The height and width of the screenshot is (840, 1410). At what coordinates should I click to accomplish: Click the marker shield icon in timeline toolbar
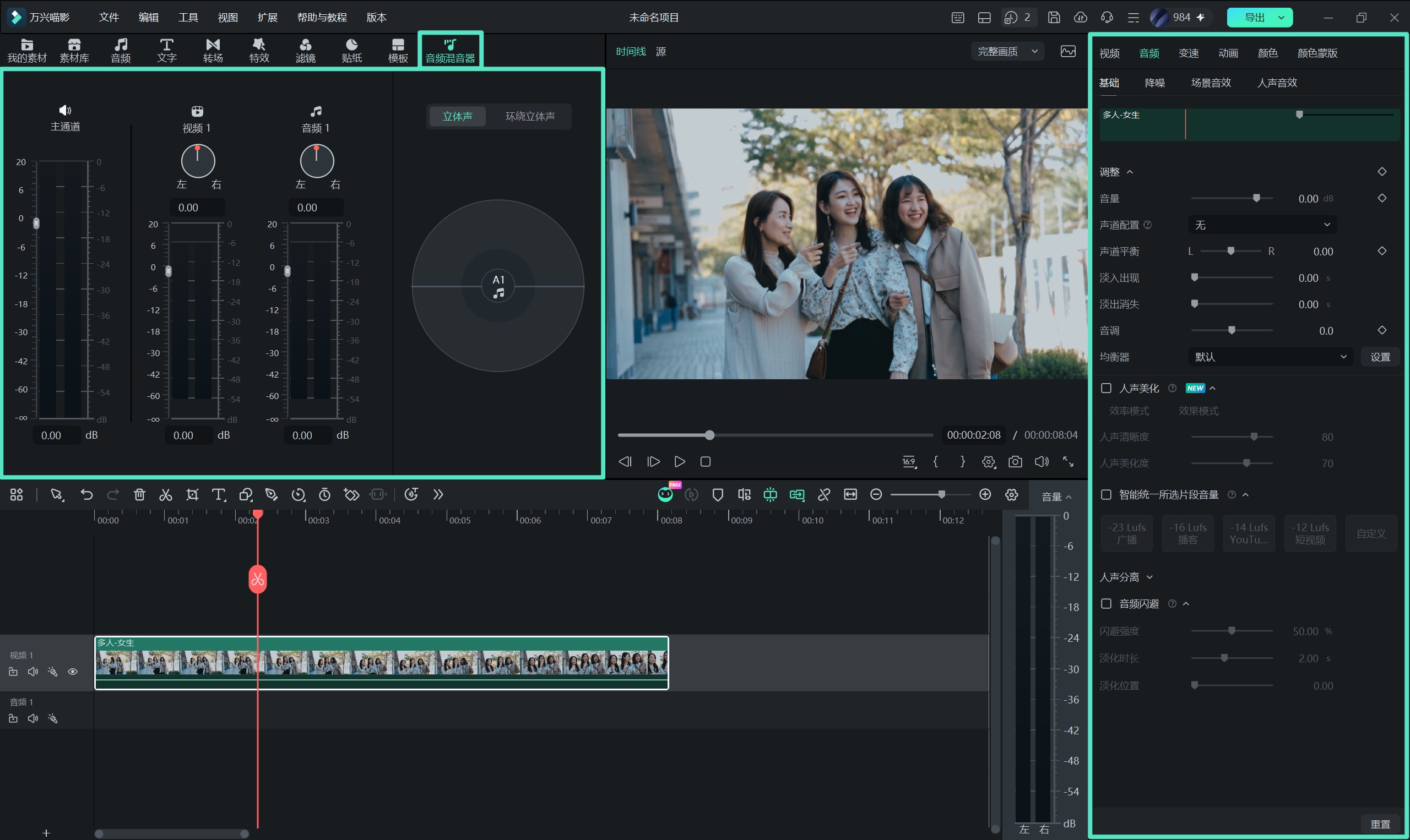click(718, 495)
